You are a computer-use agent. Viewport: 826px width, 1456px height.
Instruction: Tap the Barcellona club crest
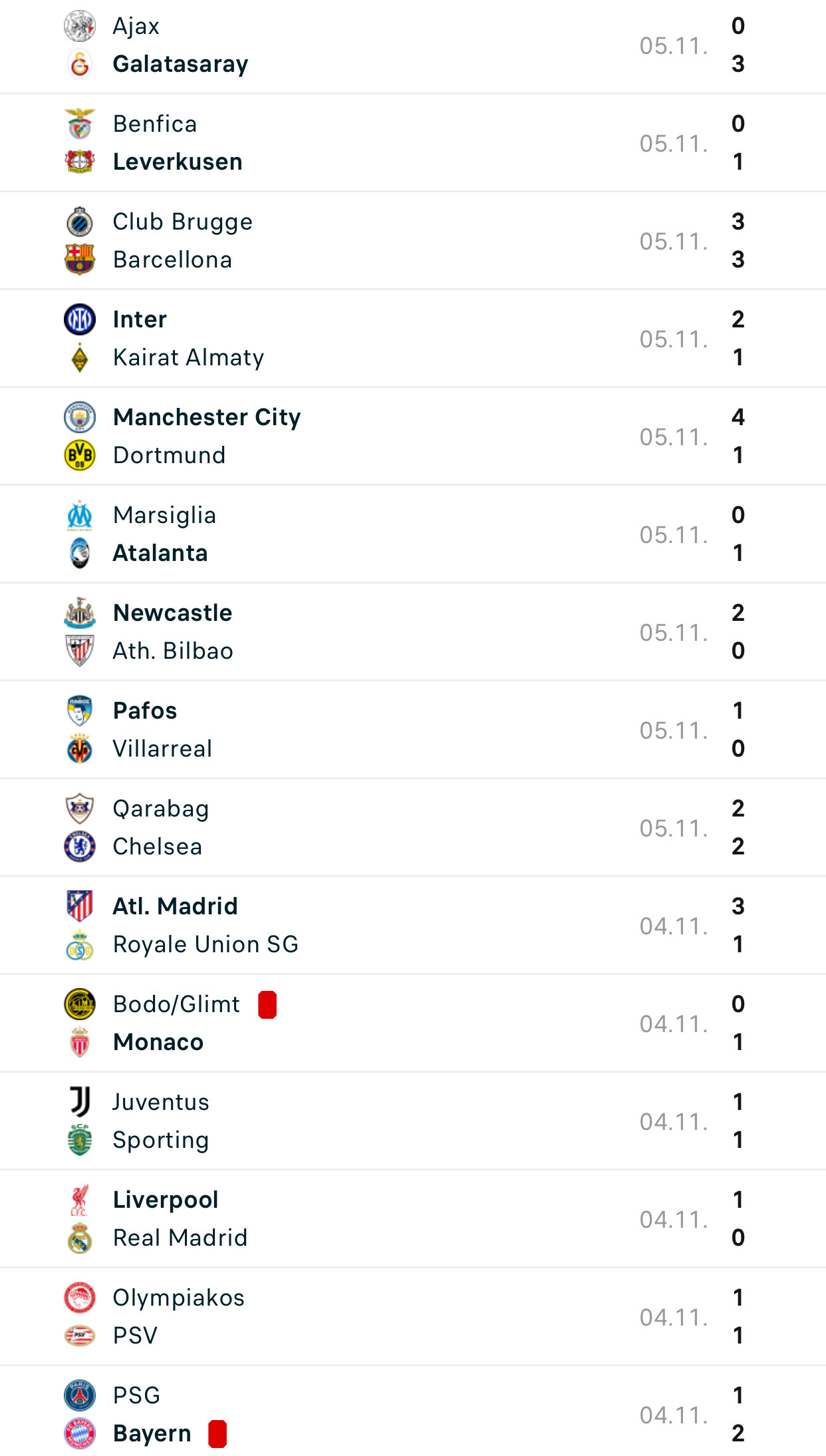[x=80, y=260]
